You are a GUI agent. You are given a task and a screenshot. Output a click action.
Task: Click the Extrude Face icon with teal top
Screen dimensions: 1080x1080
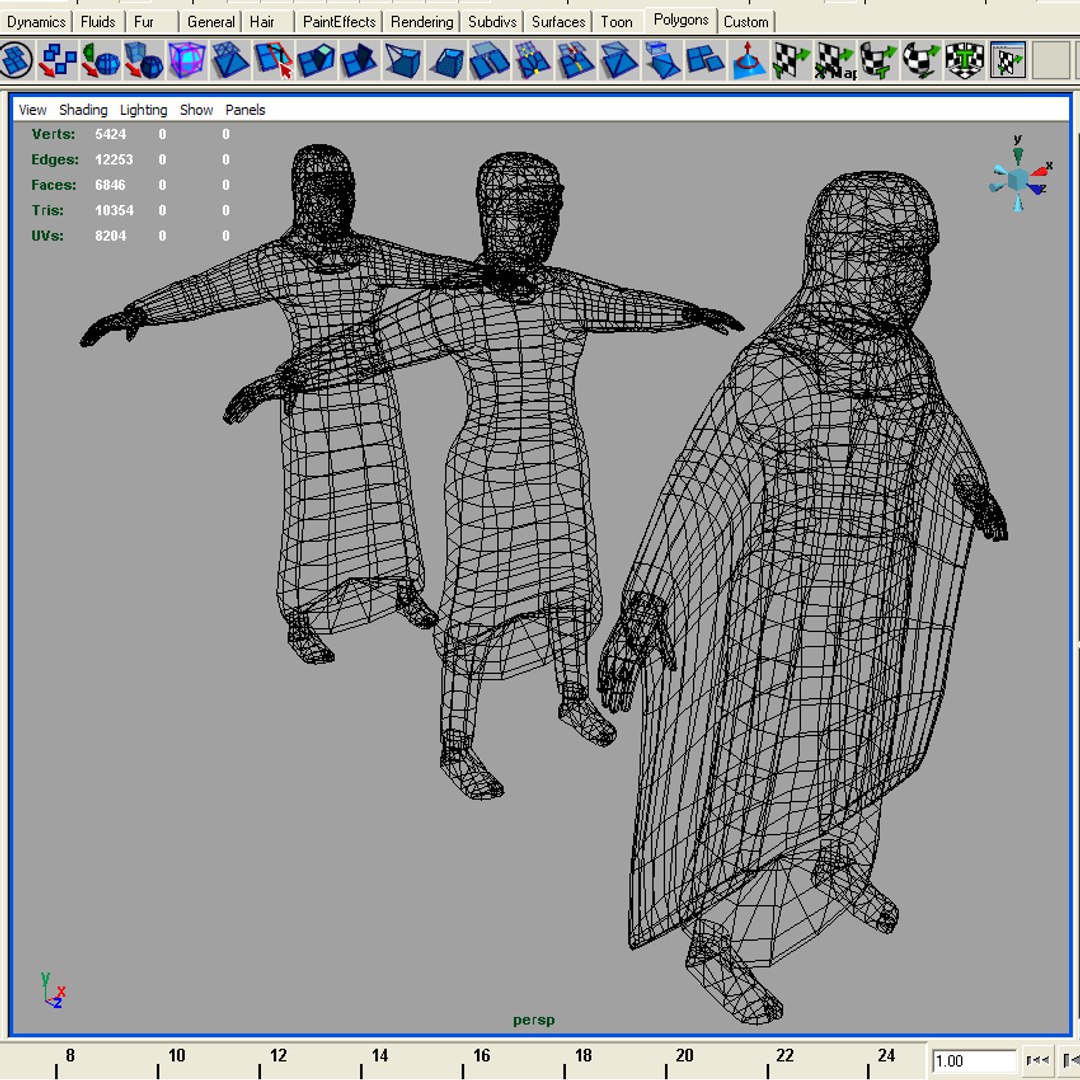coord(316,60)
